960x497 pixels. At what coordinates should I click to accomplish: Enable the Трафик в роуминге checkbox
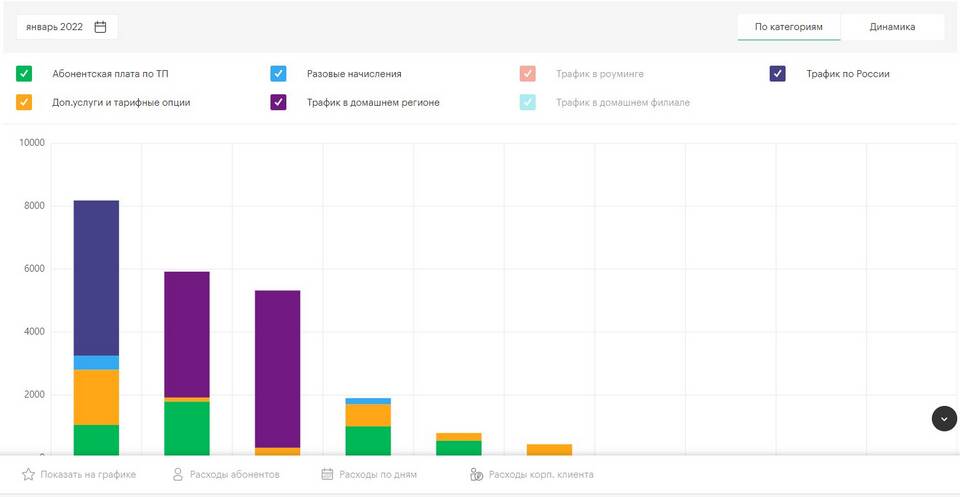tap(528, 74)
